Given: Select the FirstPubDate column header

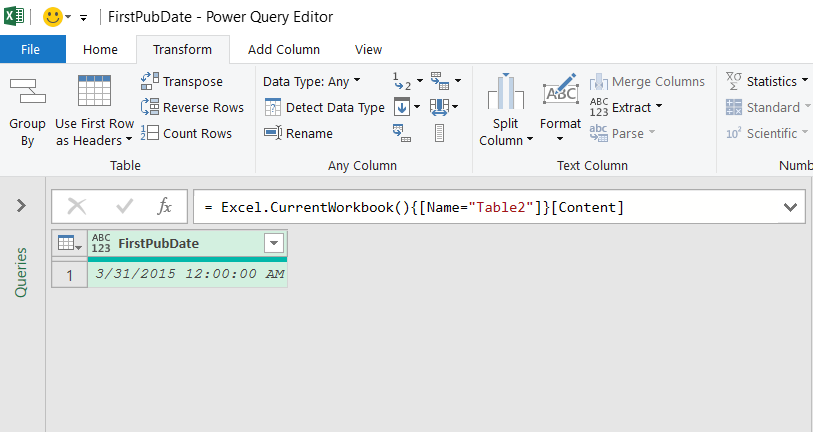Looking at the screenshot, I should click(x=188, y=243).
